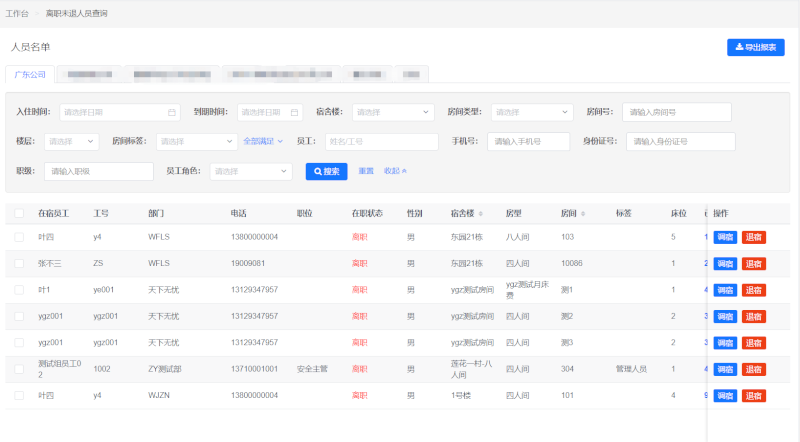Image resolution: width=800 pixels, height=442 pixels.
Task: Focus the 身份证号 input field
Action: click(x=681, y=141)
